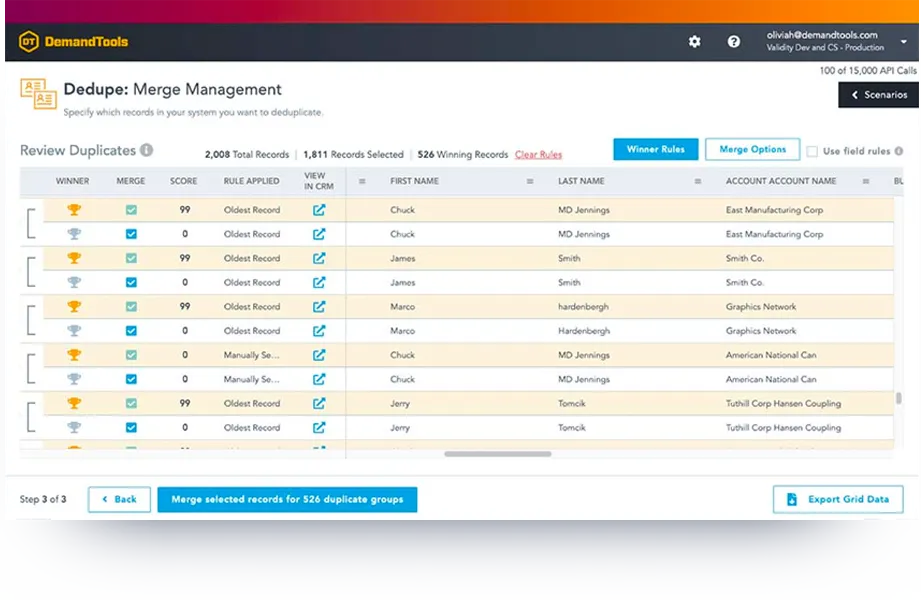Open Last Name column menu
The image size is (924, 600).
(698, 181)
